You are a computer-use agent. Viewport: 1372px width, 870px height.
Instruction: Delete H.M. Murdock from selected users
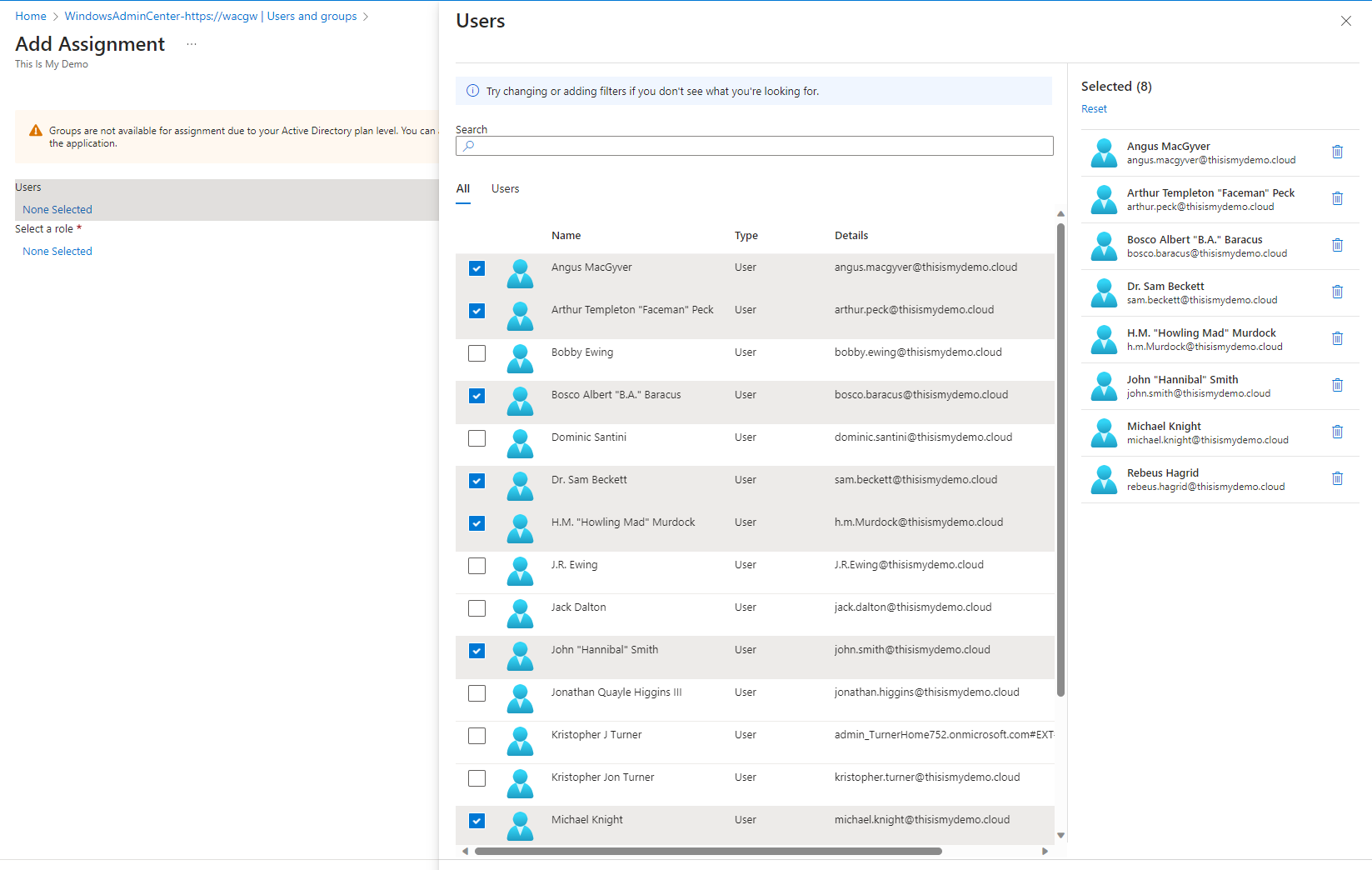1337,338
